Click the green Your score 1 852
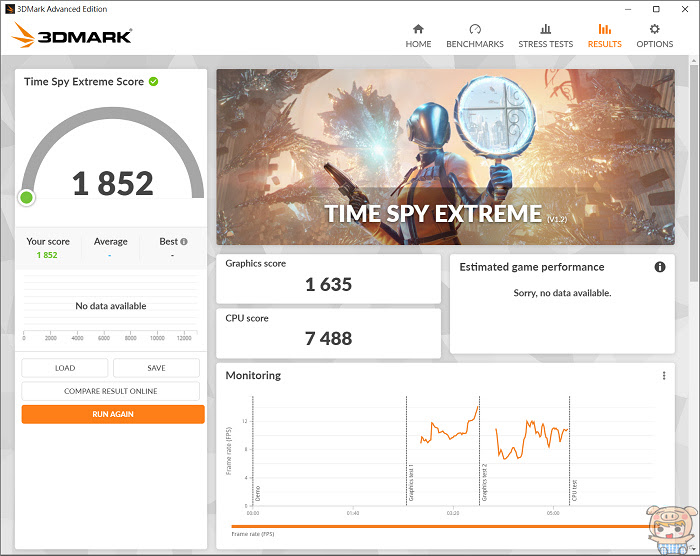Viewport: 700px width, 556px height. pyautogui.click(x=47, y=255)
